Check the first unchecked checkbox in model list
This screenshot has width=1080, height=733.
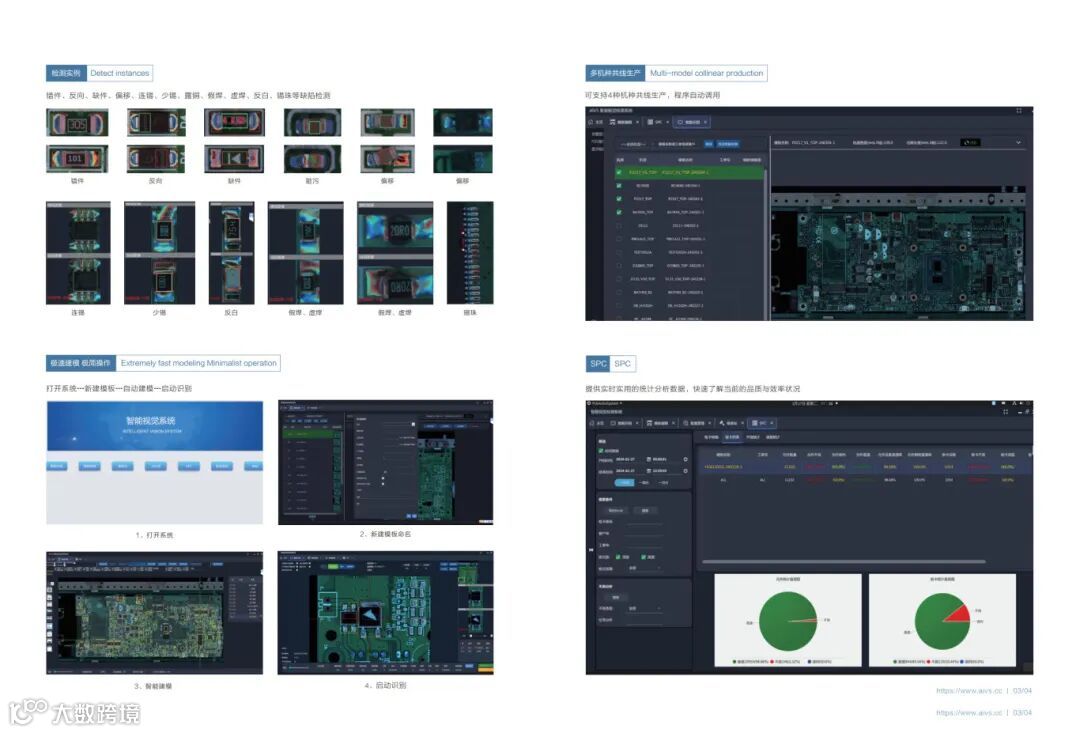pos(619,226)
